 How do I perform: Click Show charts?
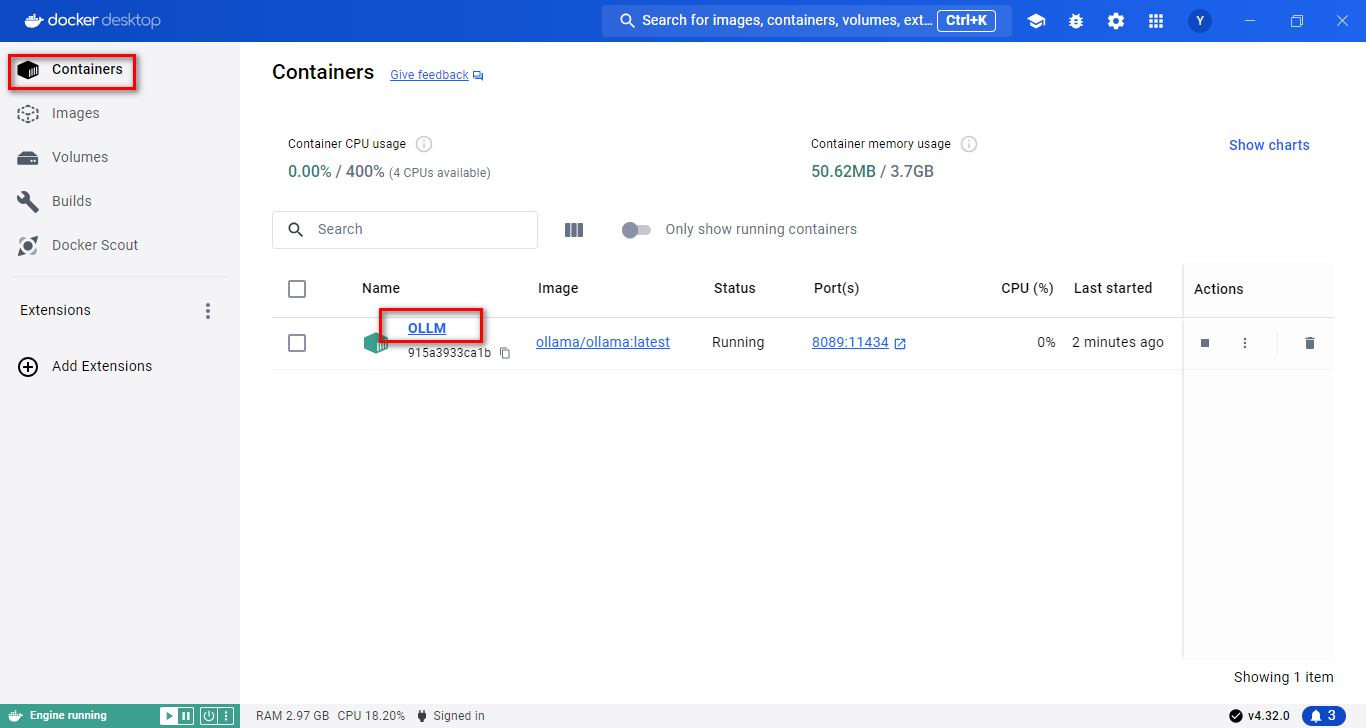[x=1269, y=145]
